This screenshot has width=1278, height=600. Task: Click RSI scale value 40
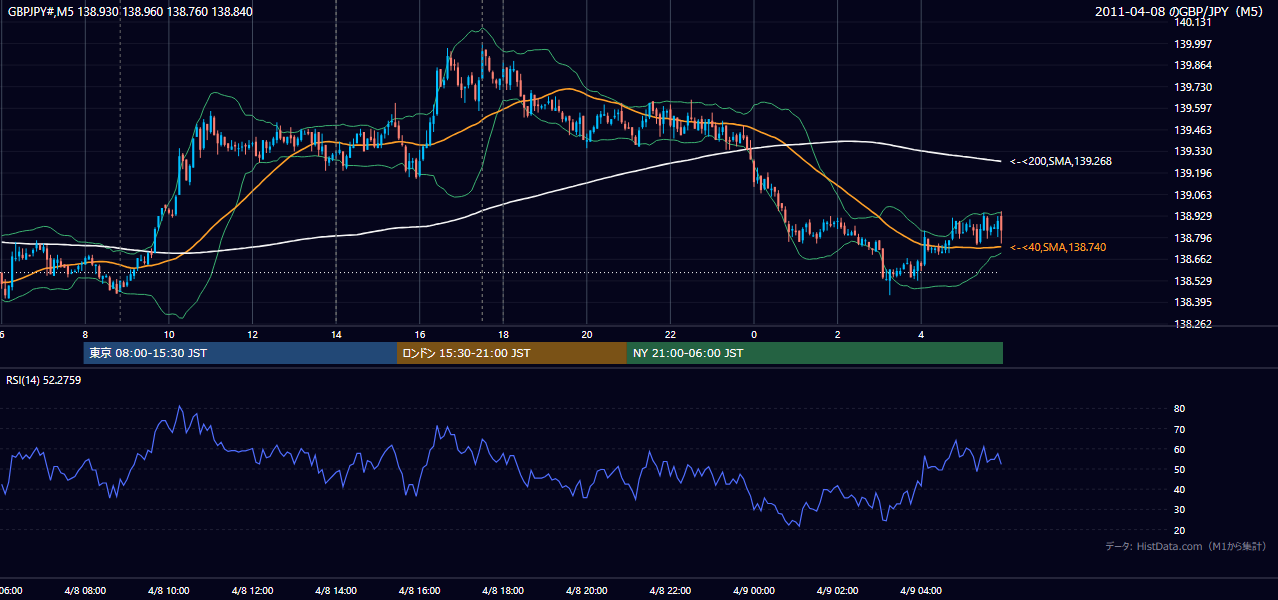coord(1180,489)
